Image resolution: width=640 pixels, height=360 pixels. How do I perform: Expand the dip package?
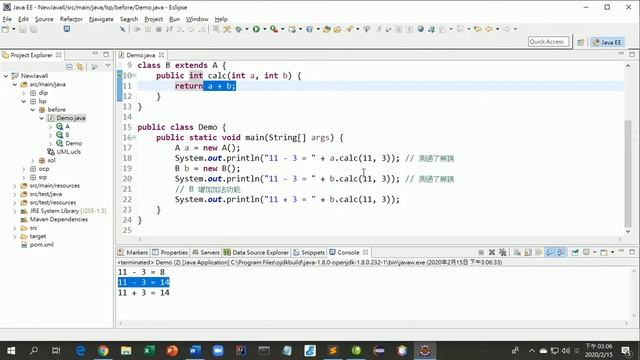click(24, 93)
